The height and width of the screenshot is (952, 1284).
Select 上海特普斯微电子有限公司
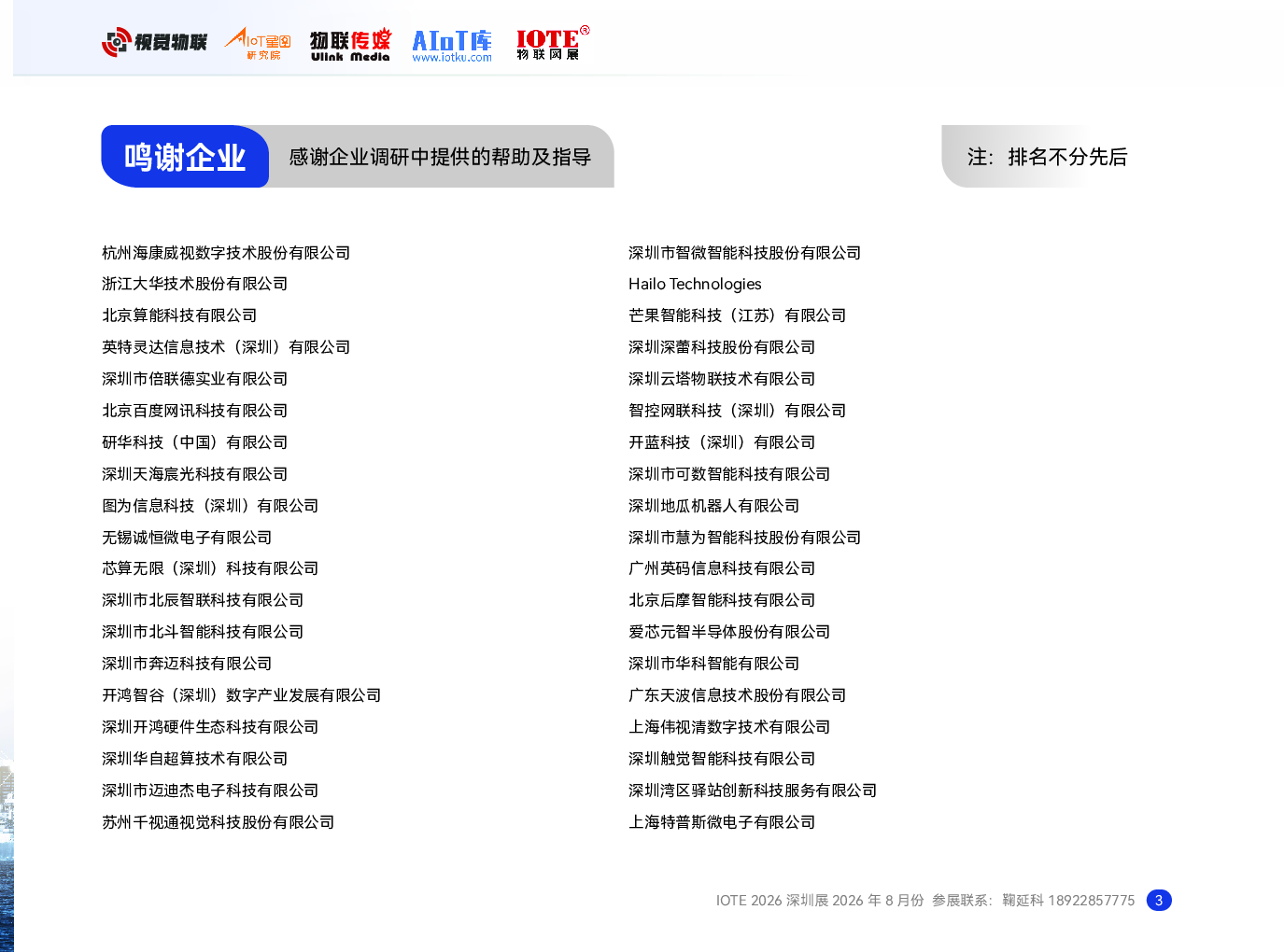[722, 822]
